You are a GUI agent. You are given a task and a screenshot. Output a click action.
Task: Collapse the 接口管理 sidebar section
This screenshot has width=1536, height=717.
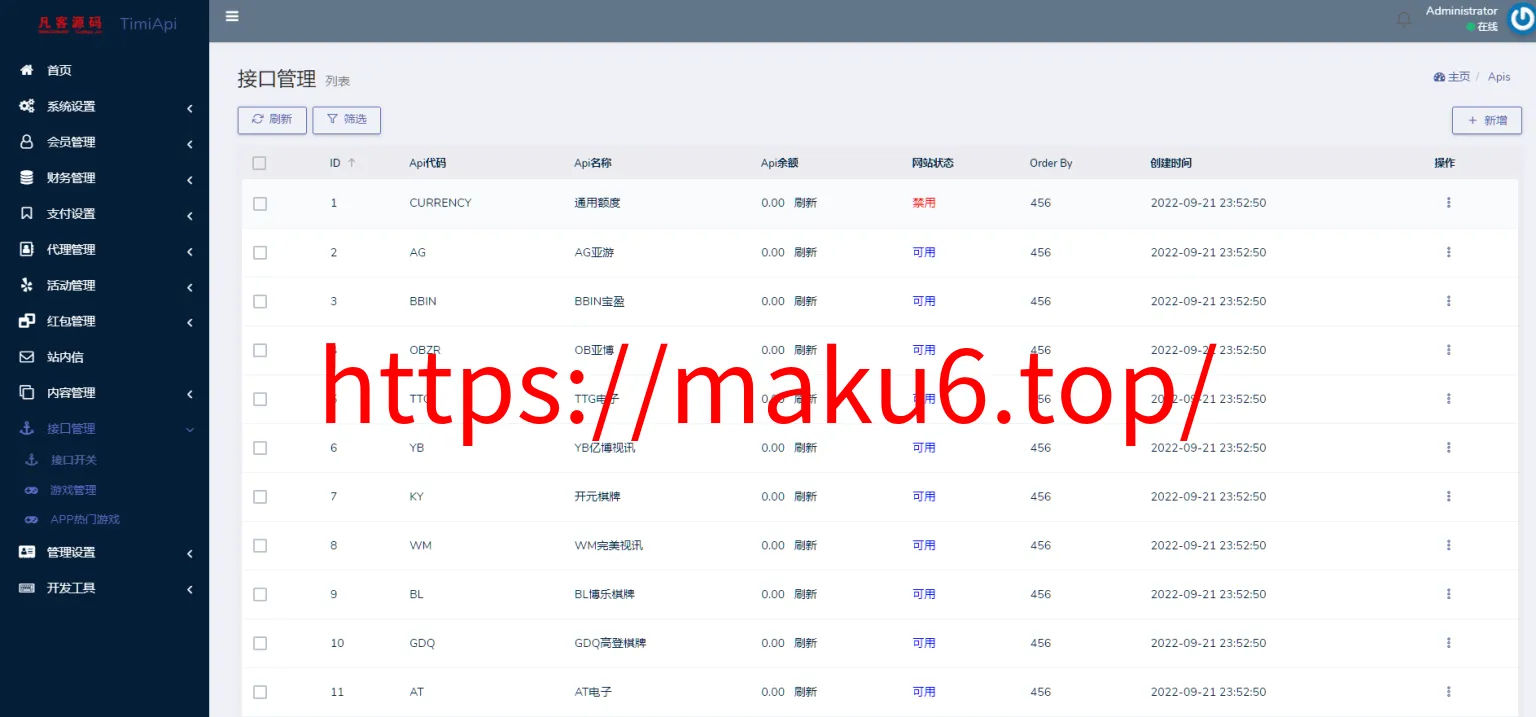click(104, 429)
